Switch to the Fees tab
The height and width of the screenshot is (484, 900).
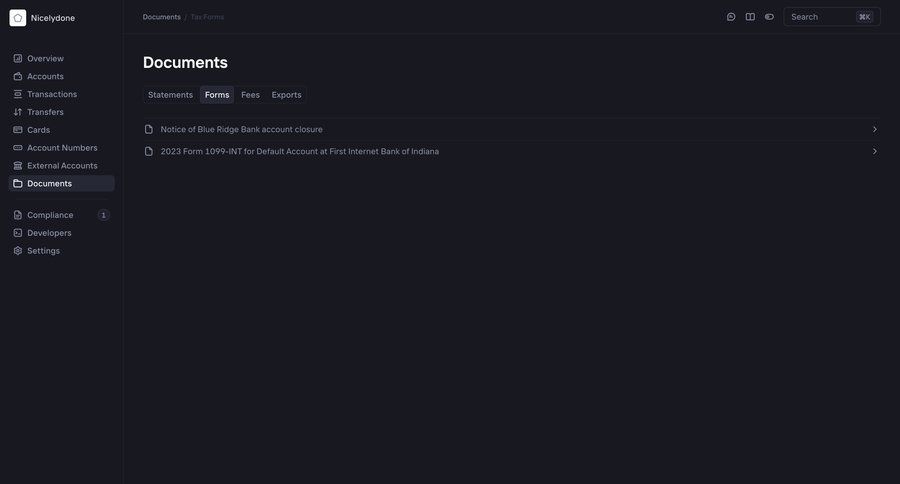[x=250, y=95]
